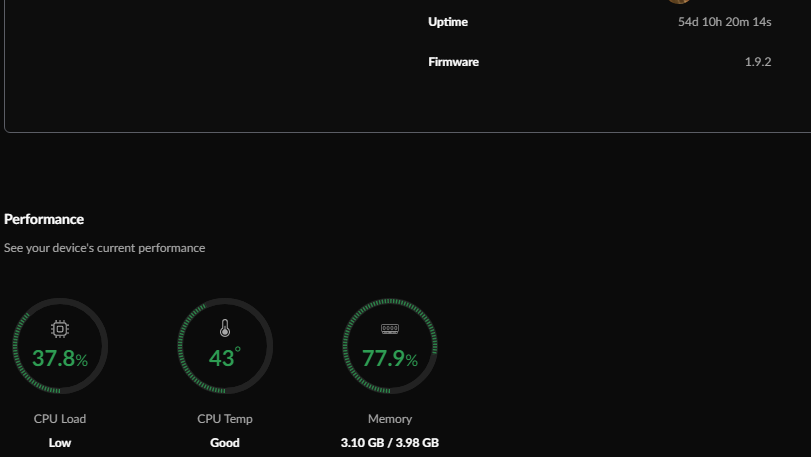Screen dimensions: 811x457
Task: Click the firmware version 1.9.2
Action: (x=758, y=62)
